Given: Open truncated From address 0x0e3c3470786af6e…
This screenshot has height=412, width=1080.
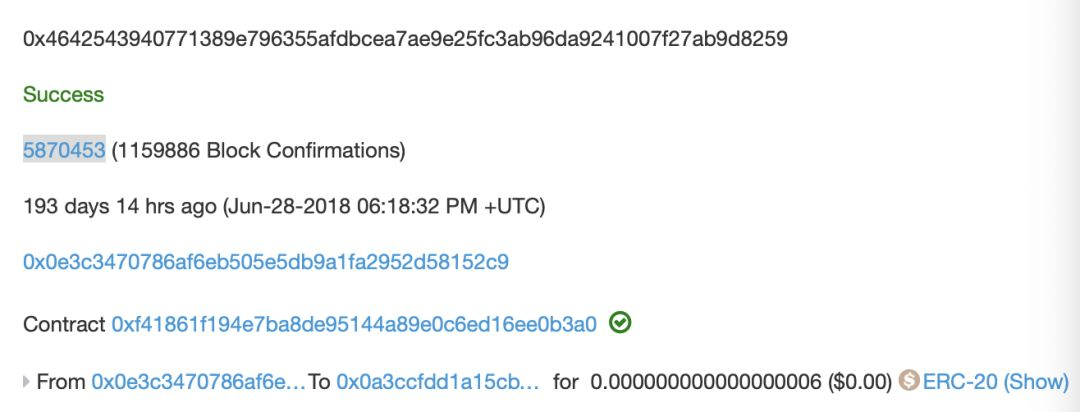Looking at the screenshot, I should click(198, 381).
